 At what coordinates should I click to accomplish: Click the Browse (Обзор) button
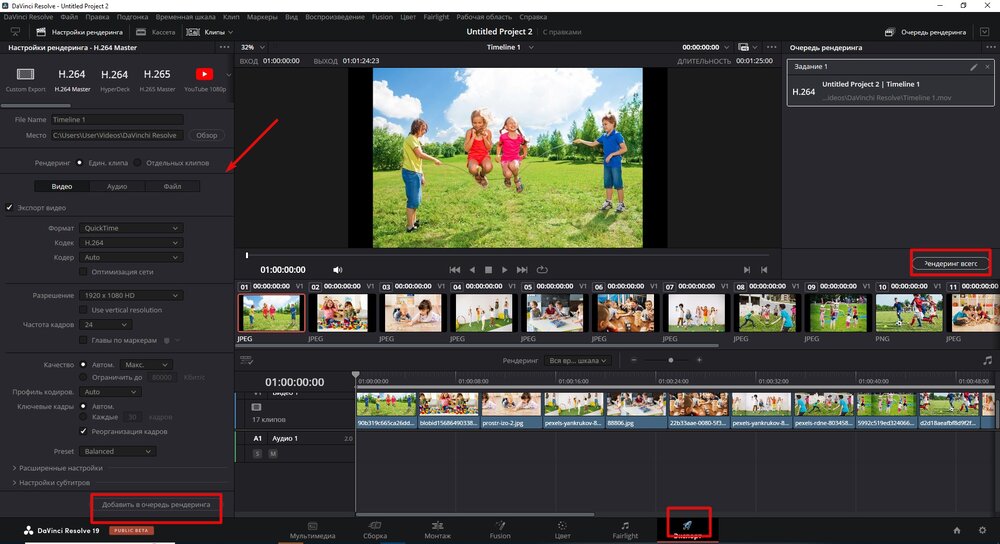[x=207, y=135]
